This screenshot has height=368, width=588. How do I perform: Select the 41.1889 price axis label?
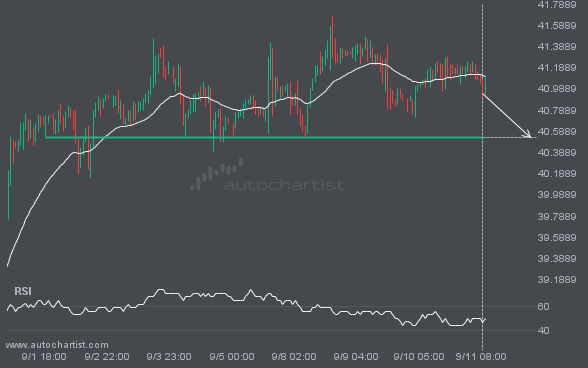pos(557,68)
